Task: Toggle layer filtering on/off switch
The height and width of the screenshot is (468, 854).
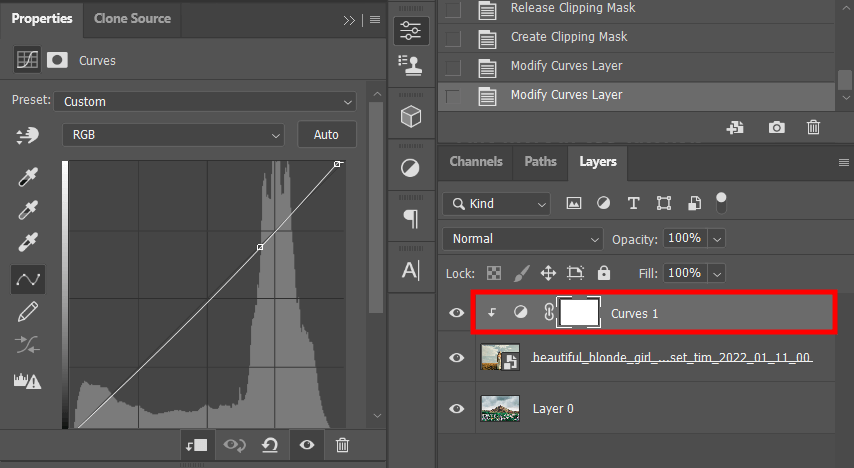Action: click(721, 203)
